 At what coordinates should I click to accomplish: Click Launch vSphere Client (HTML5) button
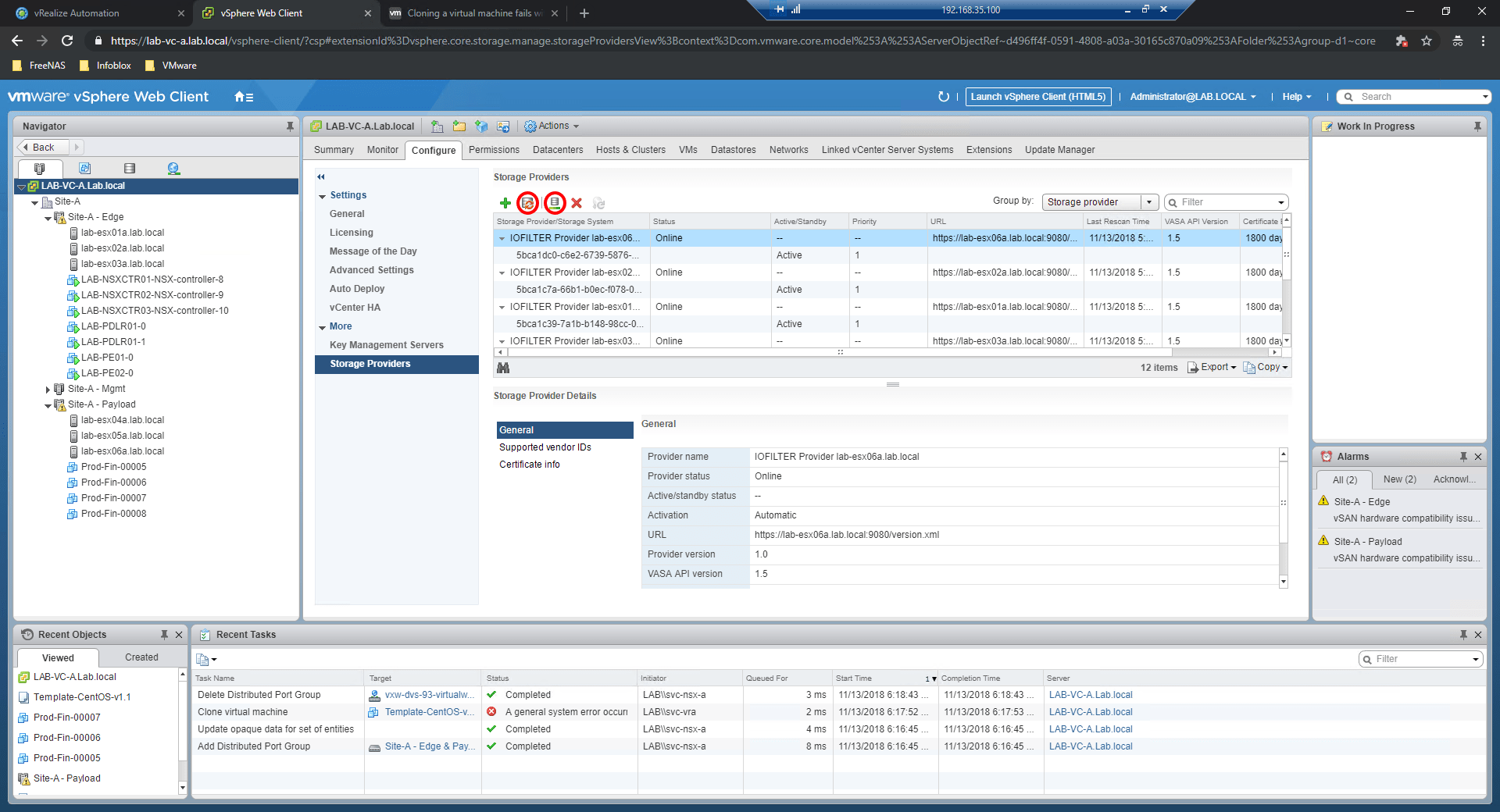1037,97
